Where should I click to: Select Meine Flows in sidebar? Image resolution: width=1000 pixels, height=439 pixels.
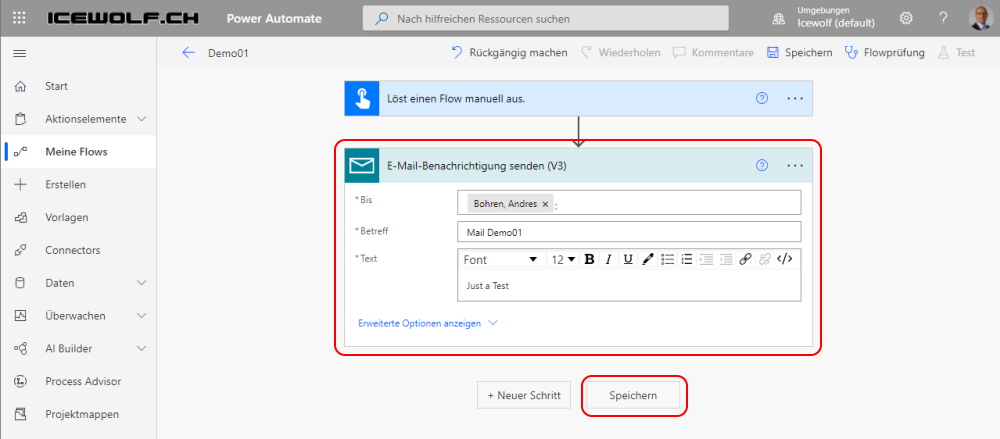[x=78, y=152]
